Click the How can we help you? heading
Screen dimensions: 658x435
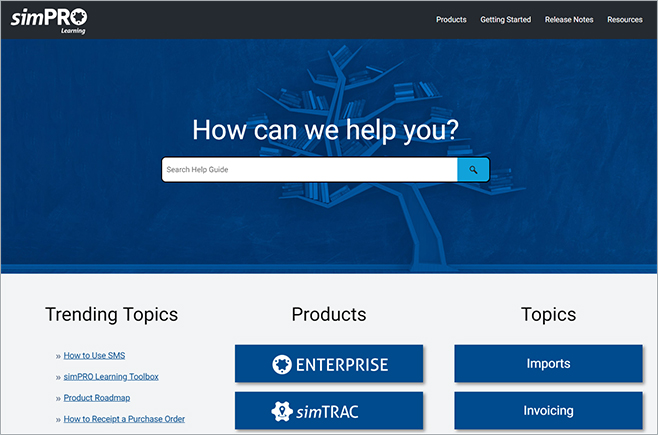(326, 130)
